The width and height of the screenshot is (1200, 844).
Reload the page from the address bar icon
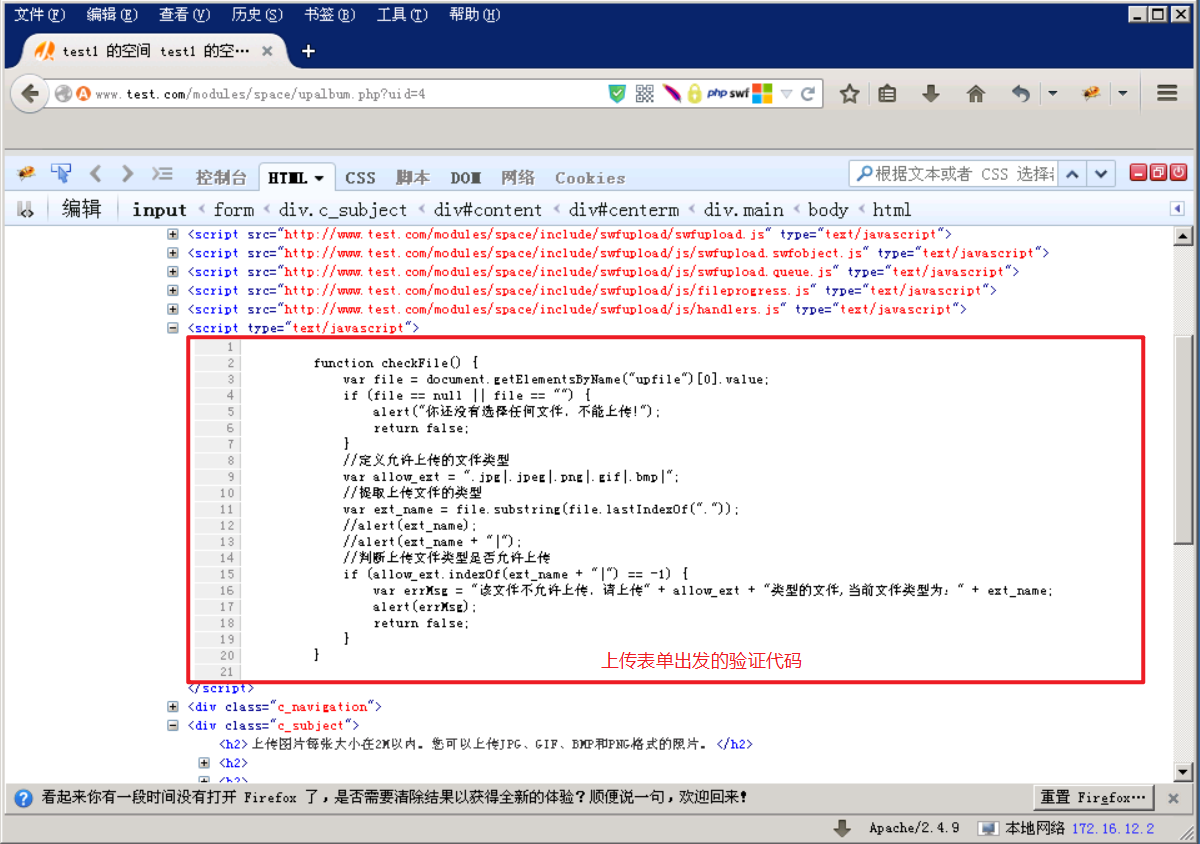pyautogui.click(x=807, y=93)
